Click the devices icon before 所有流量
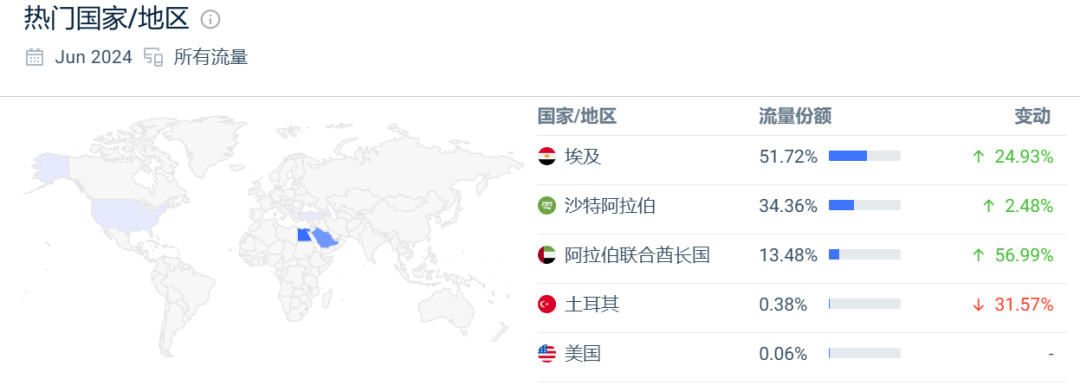The height and width of the screenshot is (385, 1080). coord(153,57)
